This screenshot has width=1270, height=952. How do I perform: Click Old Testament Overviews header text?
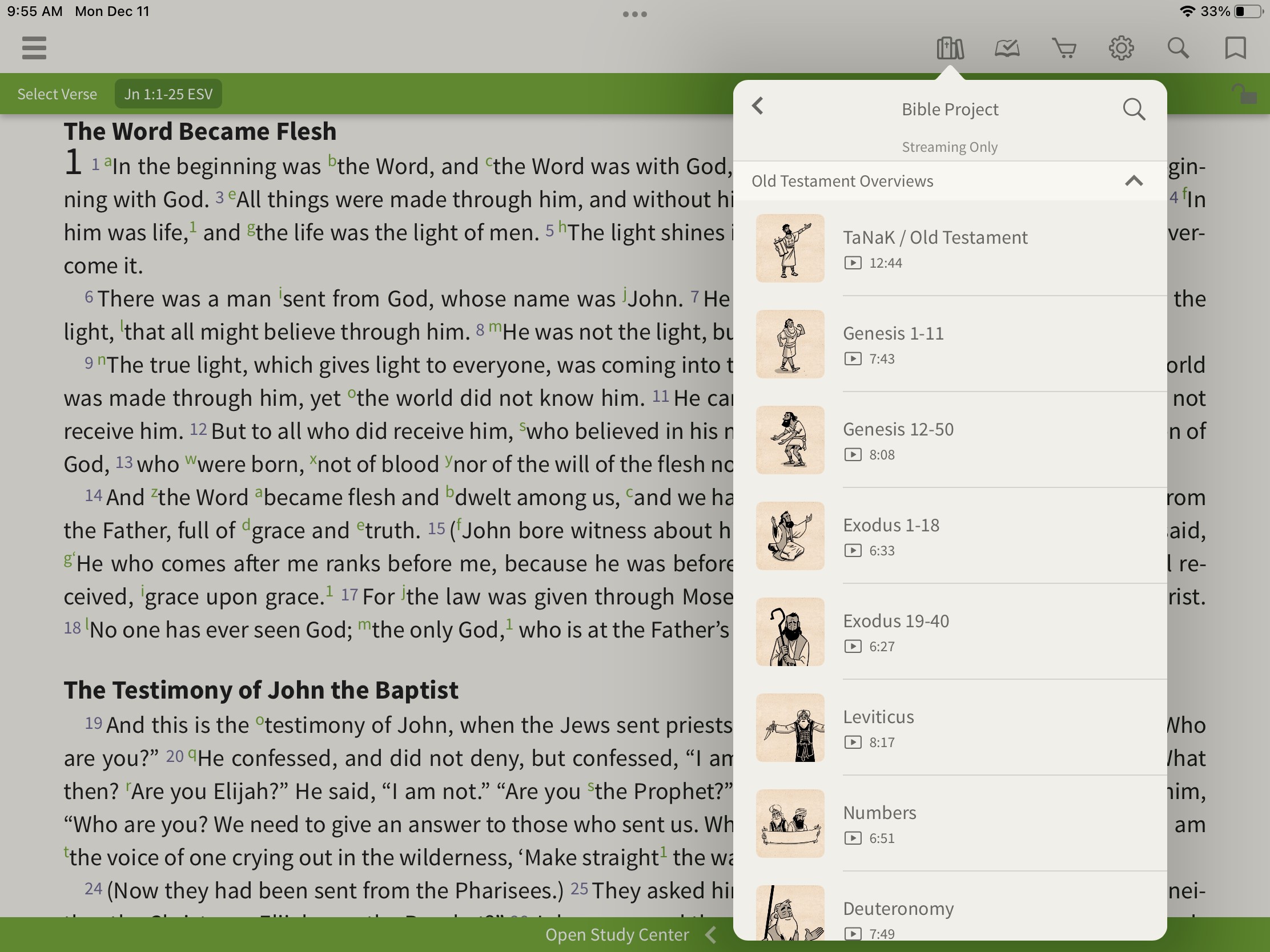[842, 181]
